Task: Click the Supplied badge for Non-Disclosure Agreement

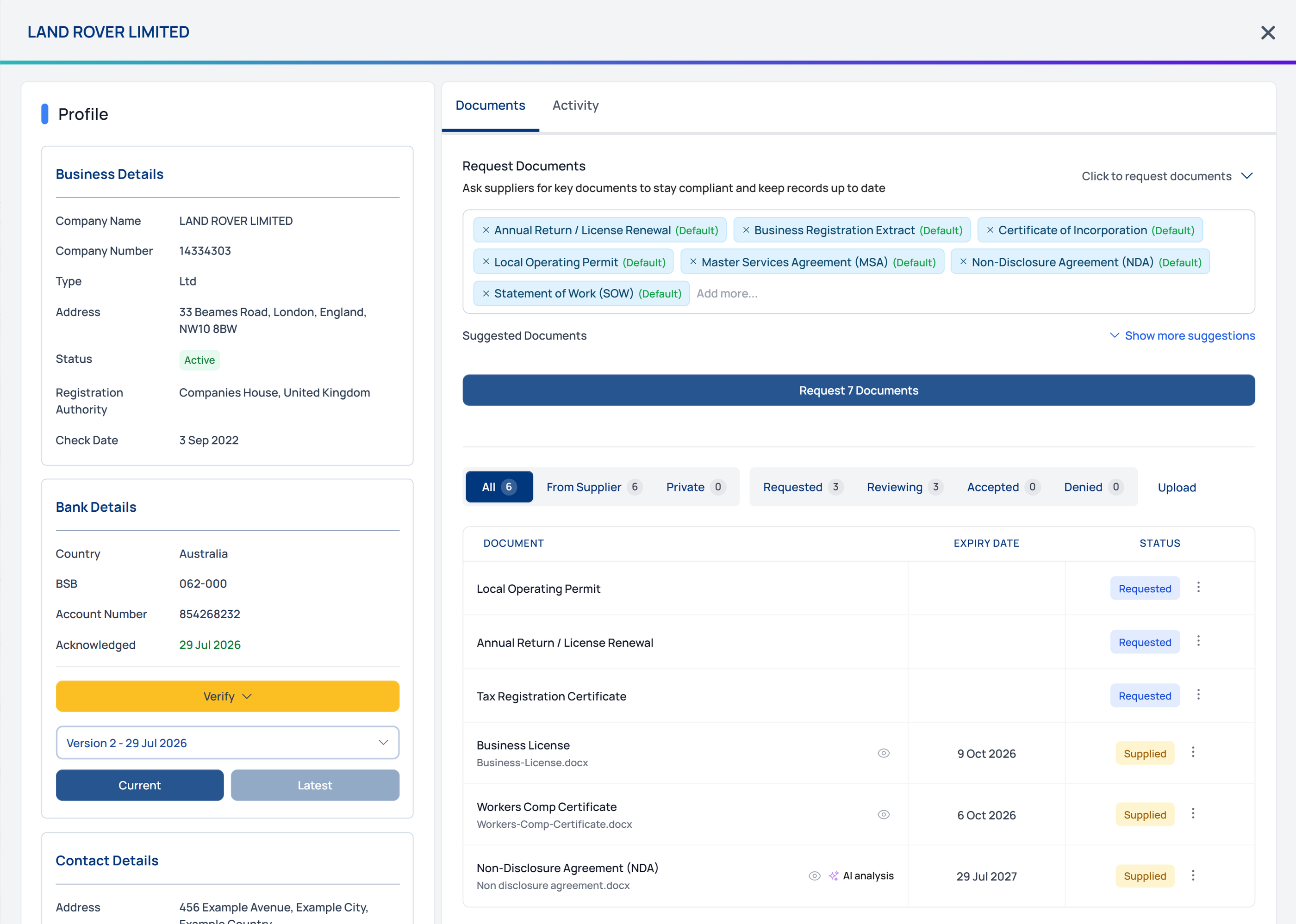Action: pyautogui.click(x=1145, y=876)
